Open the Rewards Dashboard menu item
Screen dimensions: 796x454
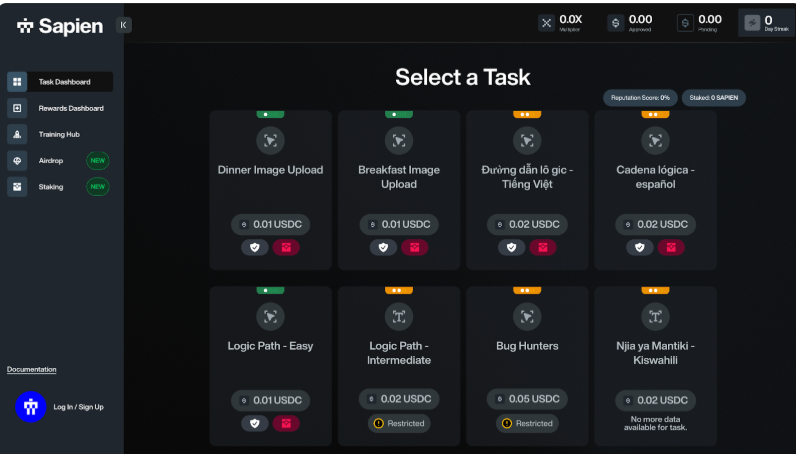tap(70, 108)
